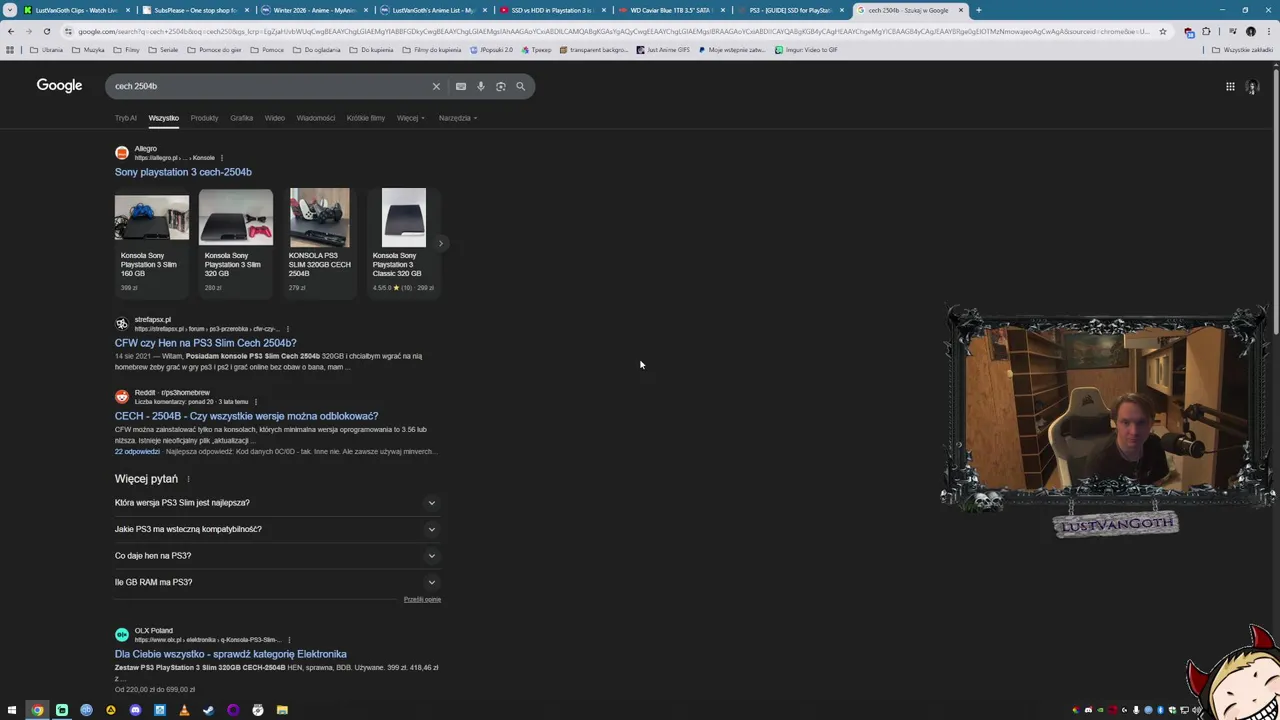Screen dimensions: 1280x720
Task: Reload the page in Chrome
Action: coord(47,31)
